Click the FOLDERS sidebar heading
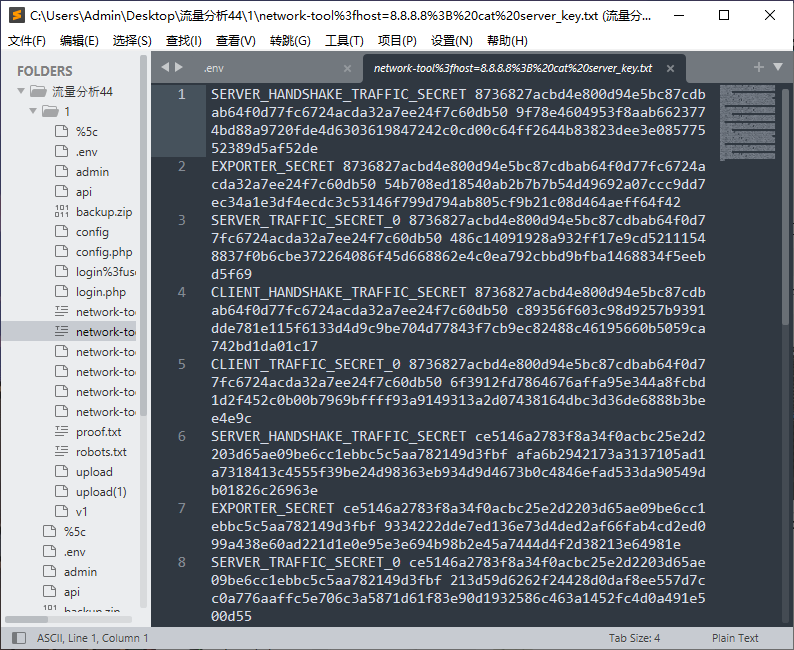 45,71
